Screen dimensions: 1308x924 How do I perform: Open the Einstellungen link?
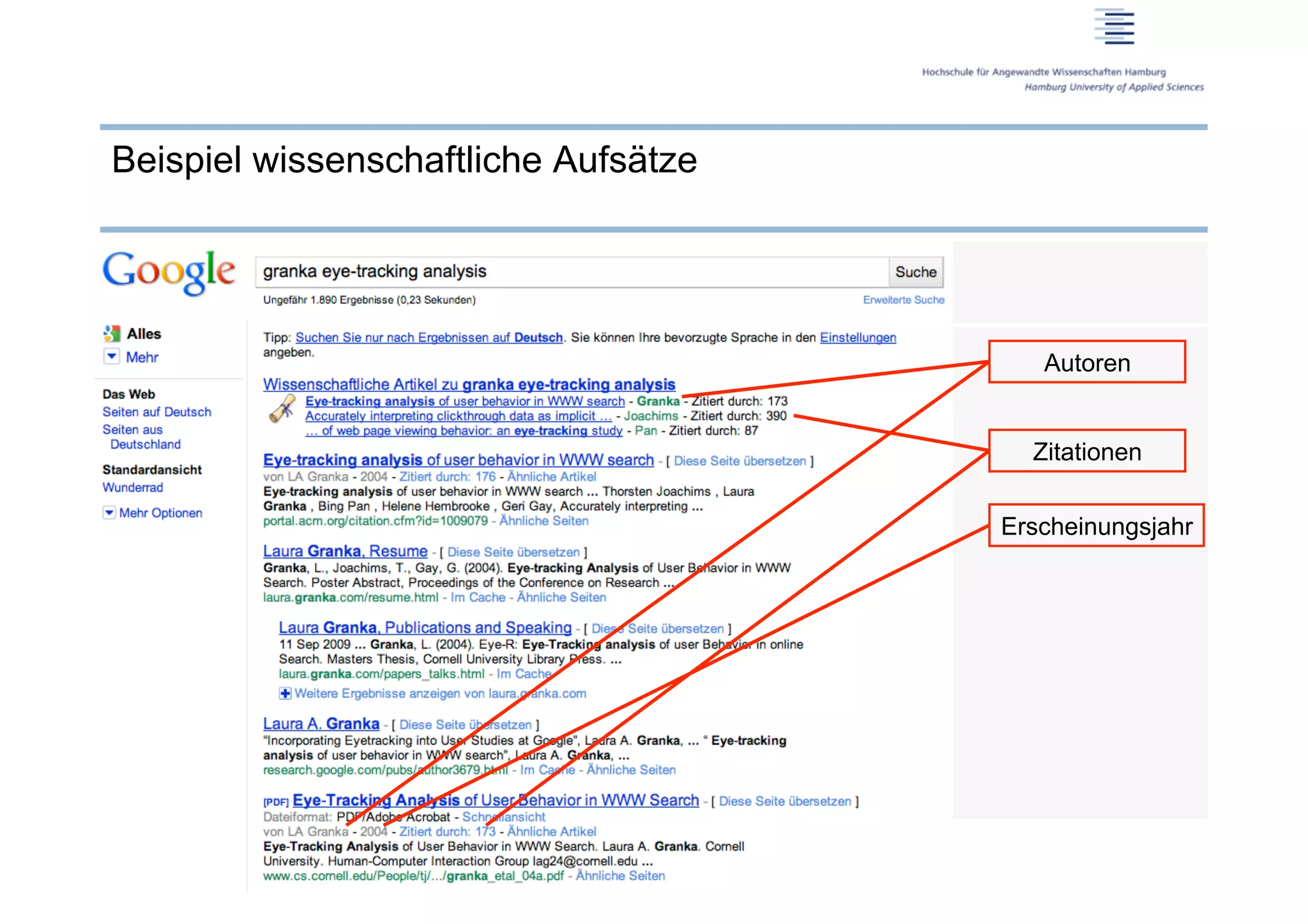(x=858, y=337)
